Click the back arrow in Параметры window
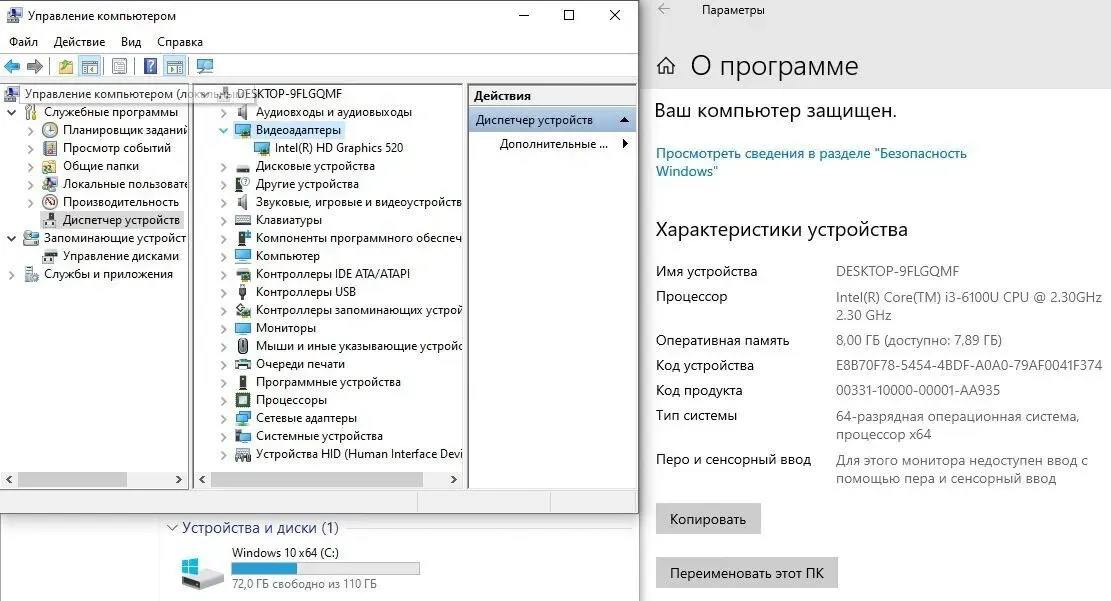This screenshot has height=601, width=1111. 664,10
